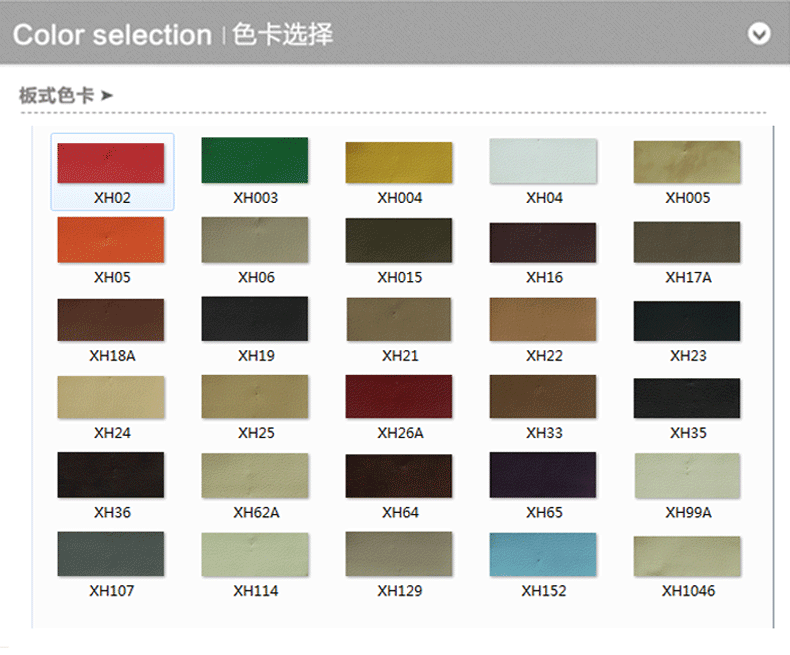Choose the taupe XH21 swatch
The image size is (790, 655).
pyautogui.click(x=399, y=319)
